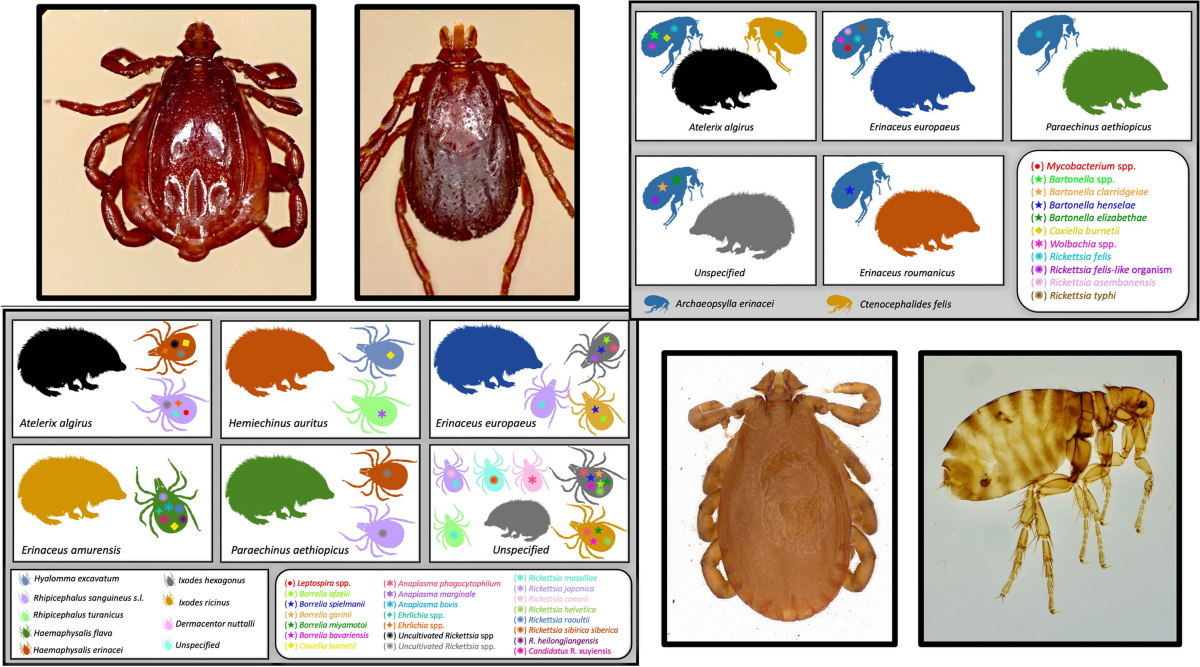Click the small gray hedgehog in tick Unspecified box
Screen dimensions: 1200x667
(517, 520)
